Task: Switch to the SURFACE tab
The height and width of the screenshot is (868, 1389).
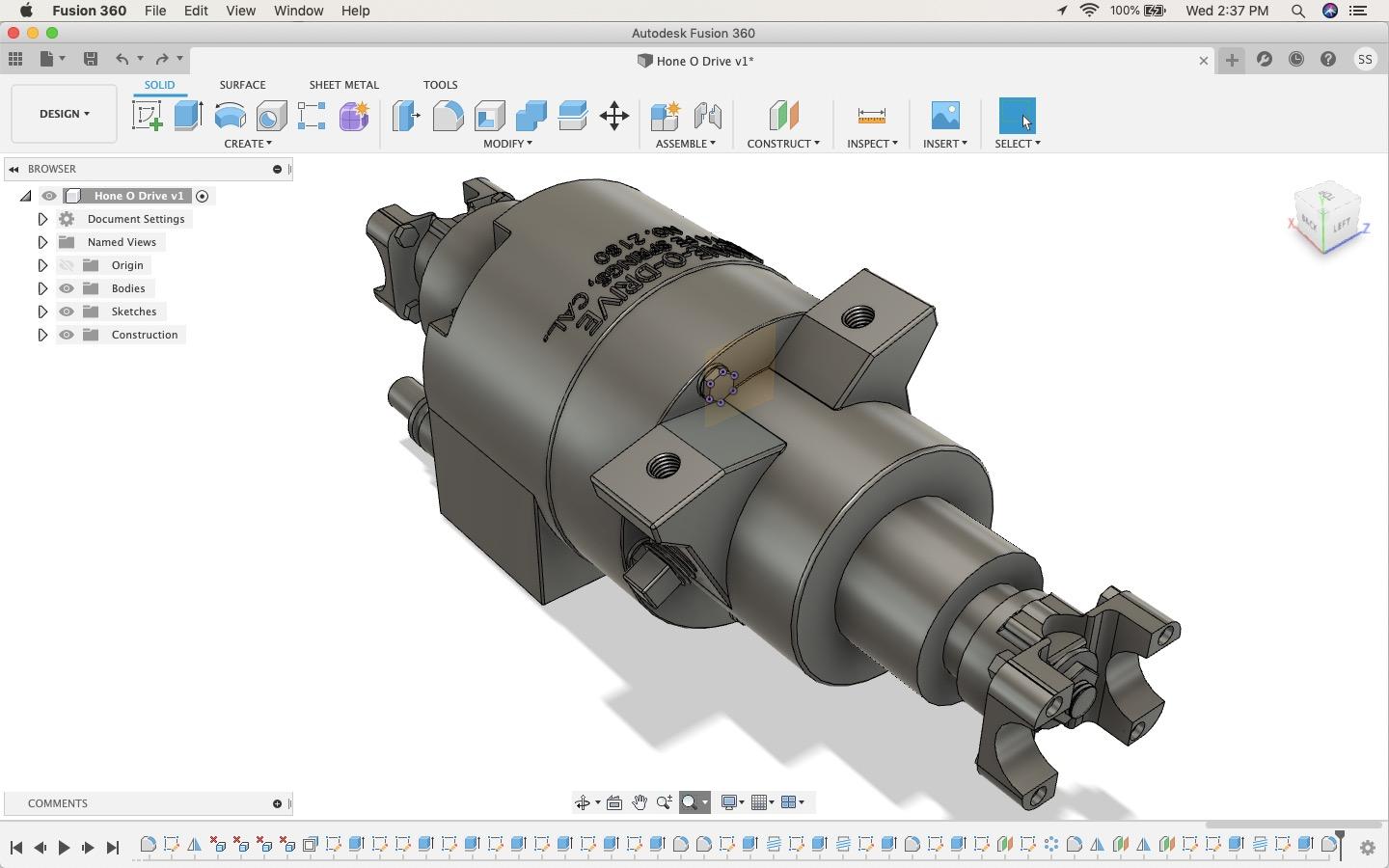Action: coord(242,85)
